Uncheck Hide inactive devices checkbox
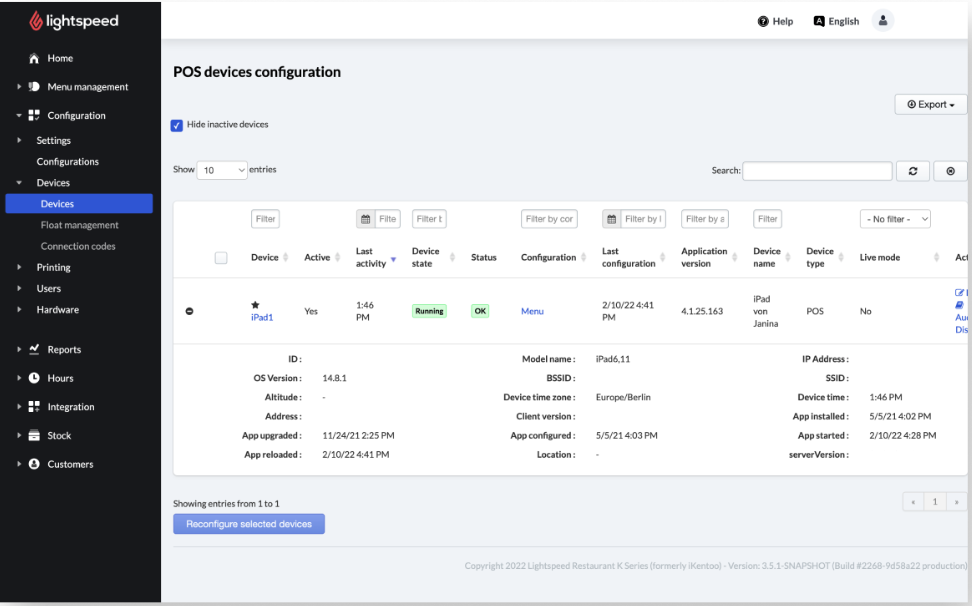The width and height of the screenshot is (972, 606). point(177,125)
